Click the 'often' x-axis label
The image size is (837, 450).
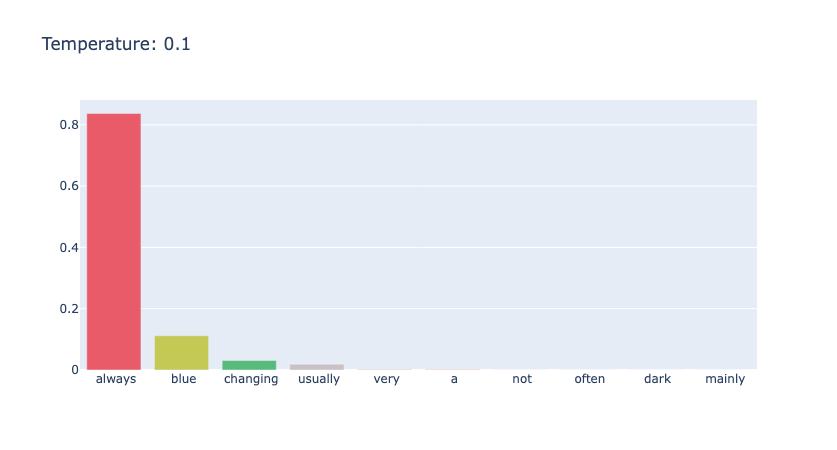tap(590, 379)
